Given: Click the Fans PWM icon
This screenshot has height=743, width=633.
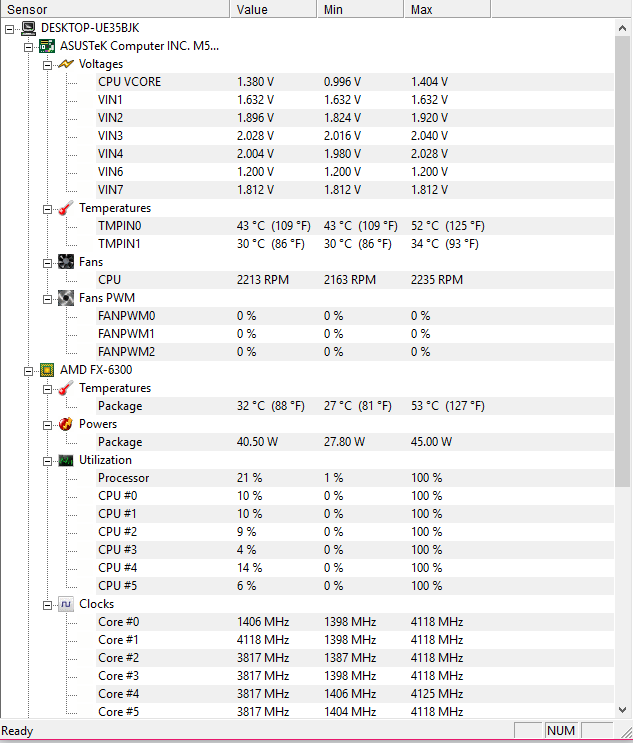Looking at the screenshot, I should tap(66, 298).
